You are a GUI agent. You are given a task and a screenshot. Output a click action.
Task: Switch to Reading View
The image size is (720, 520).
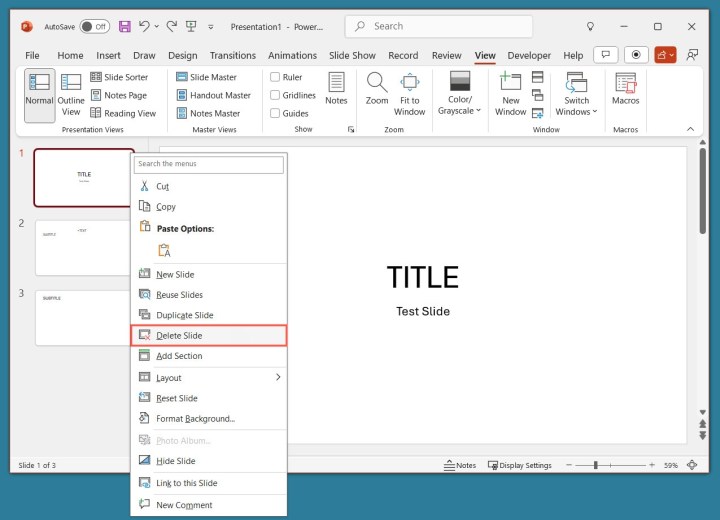(x=124, y=113)
